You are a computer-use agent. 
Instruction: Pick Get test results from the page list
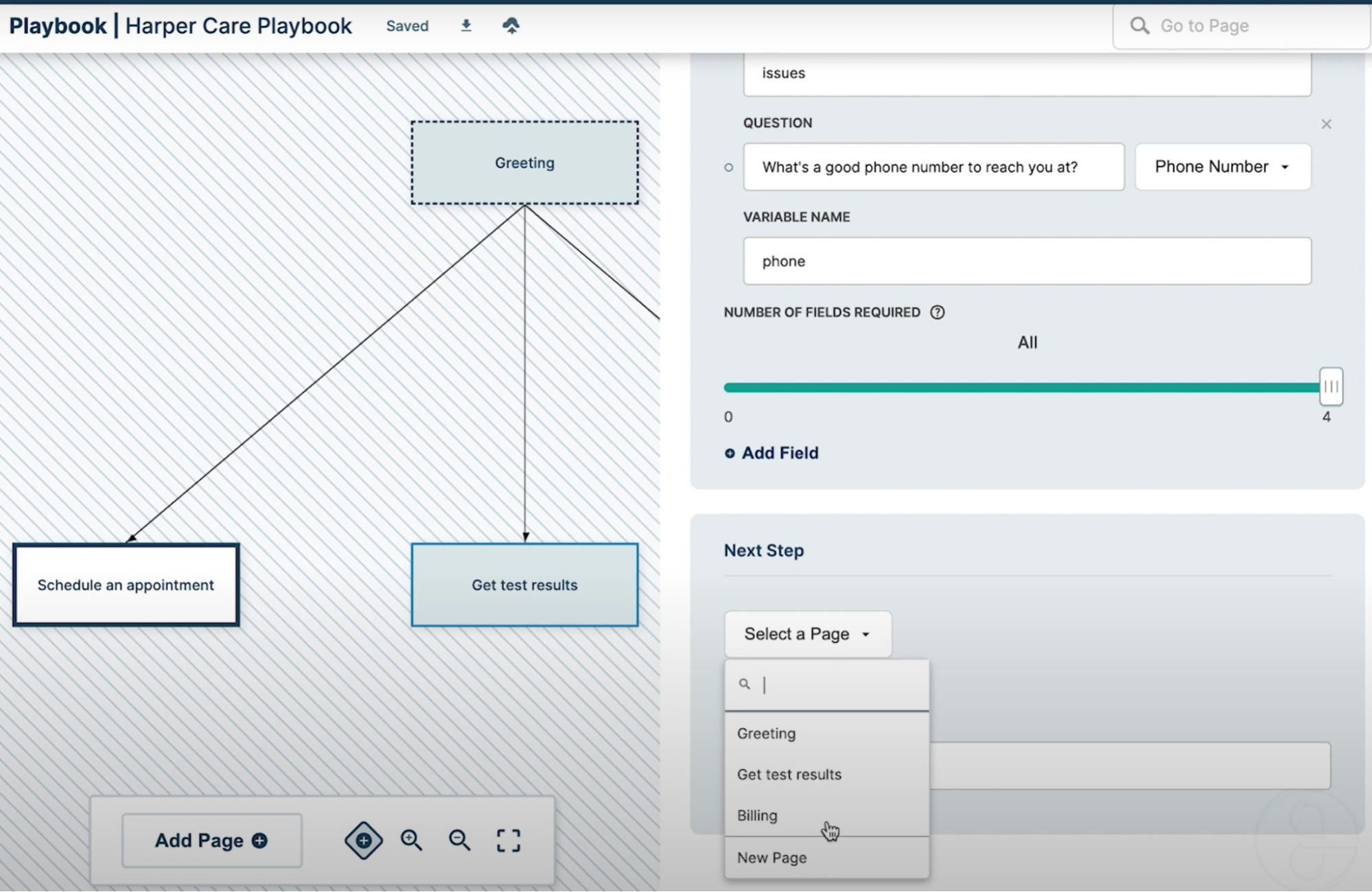click(789, 774)
